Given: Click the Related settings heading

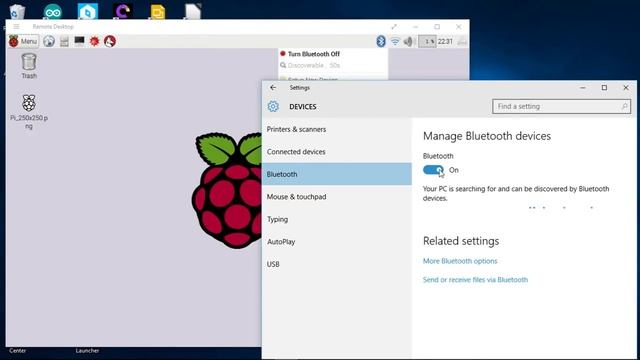Looking at the screenshot, I should [x=461, y=241].
